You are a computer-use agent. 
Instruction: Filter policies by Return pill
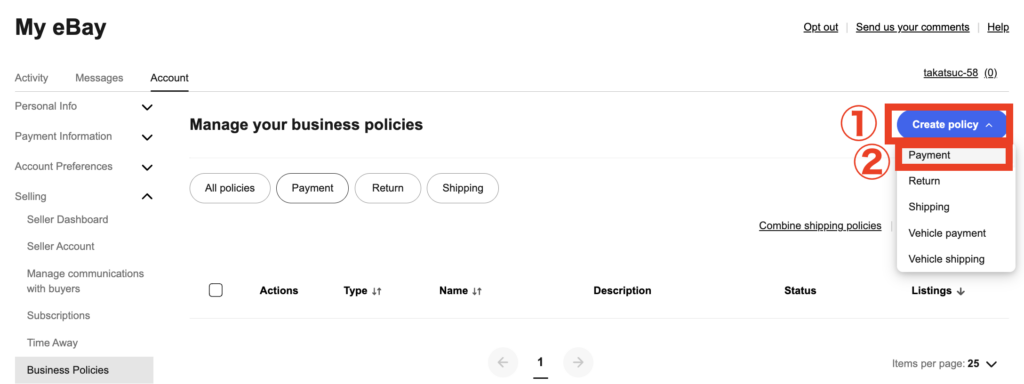(388, 188)
